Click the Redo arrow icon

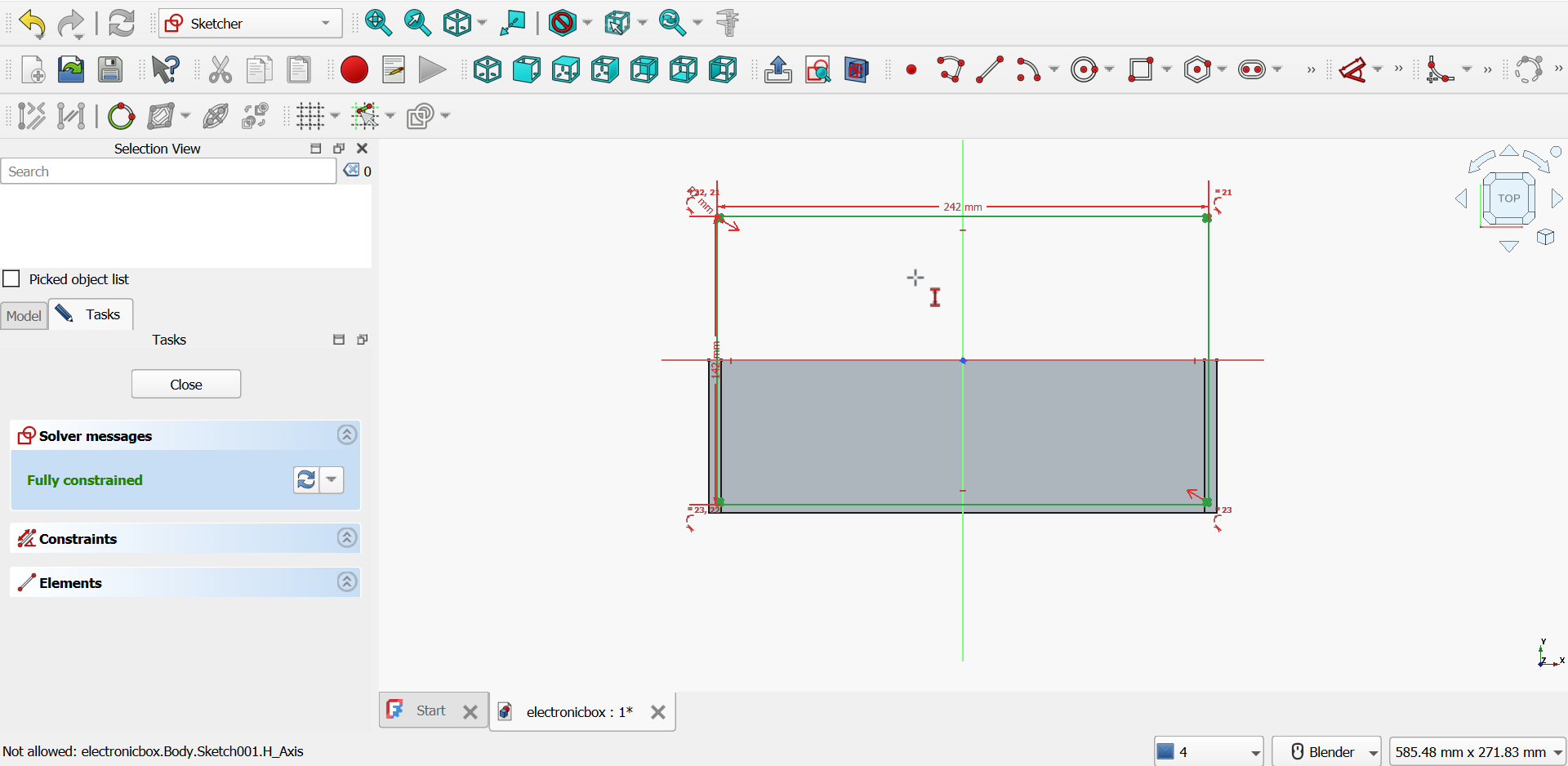71,24
